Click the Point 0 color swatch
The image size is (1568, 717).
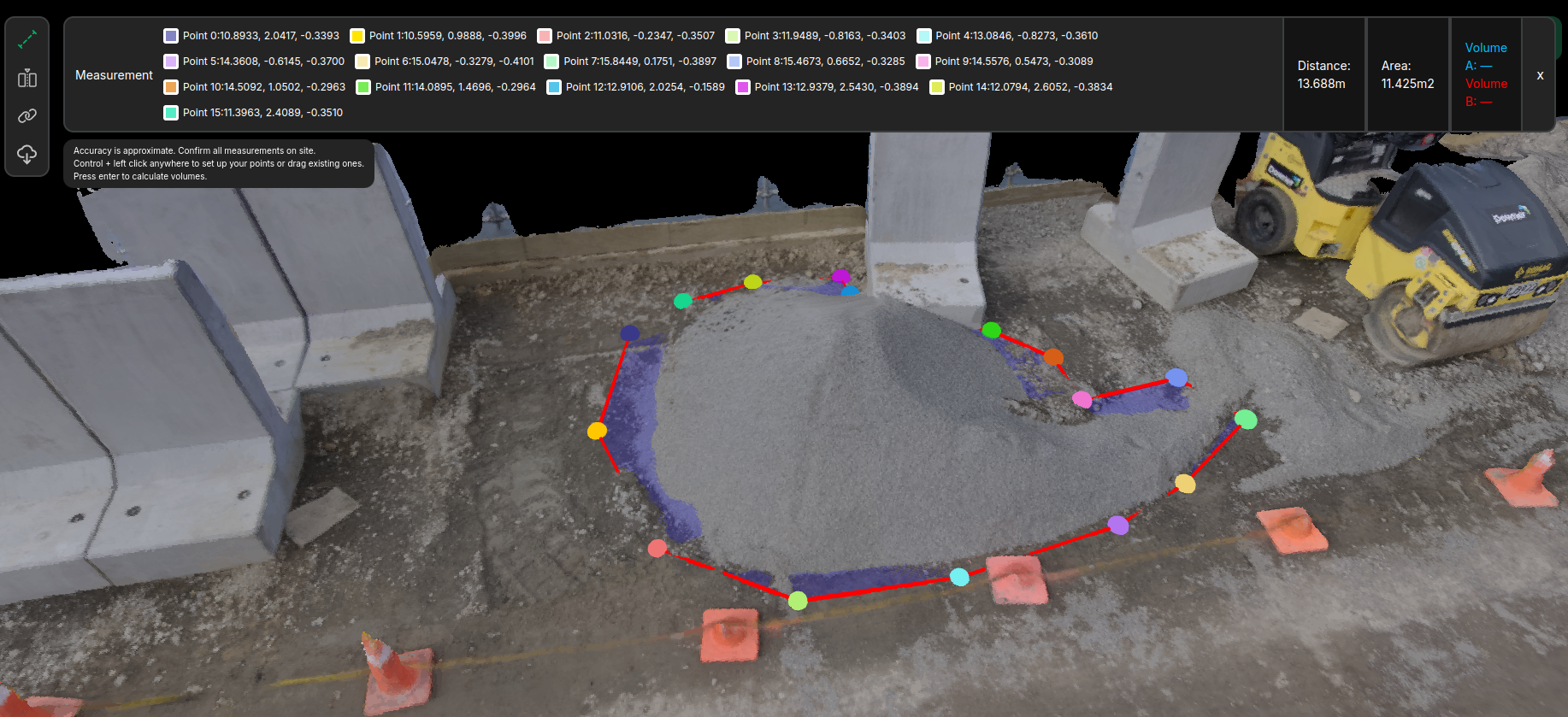click(x=171, y=36)
